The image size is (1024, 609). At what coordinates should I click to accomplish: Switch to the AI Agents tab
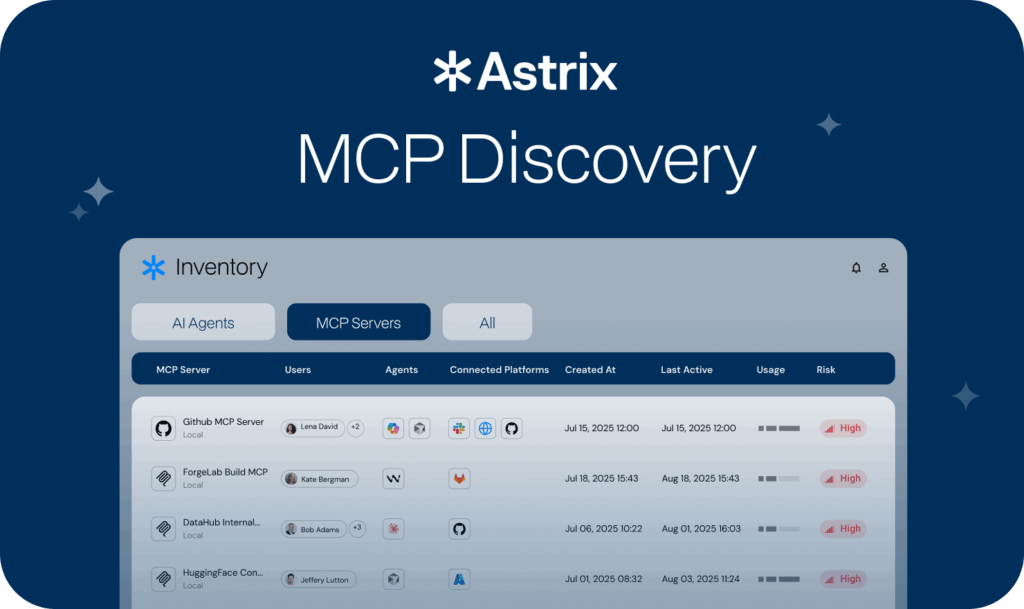(x=203, y=323)
